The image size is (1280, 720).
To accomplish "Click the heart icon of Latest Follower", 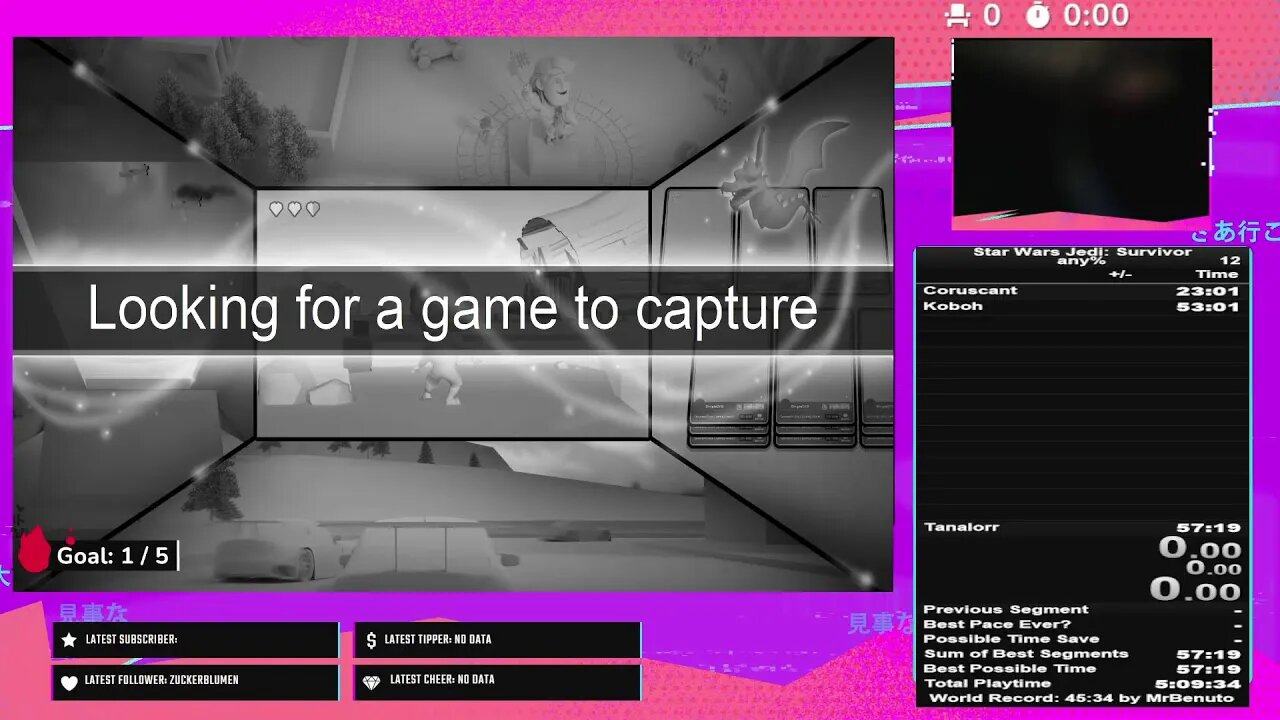I will point(69,682).
